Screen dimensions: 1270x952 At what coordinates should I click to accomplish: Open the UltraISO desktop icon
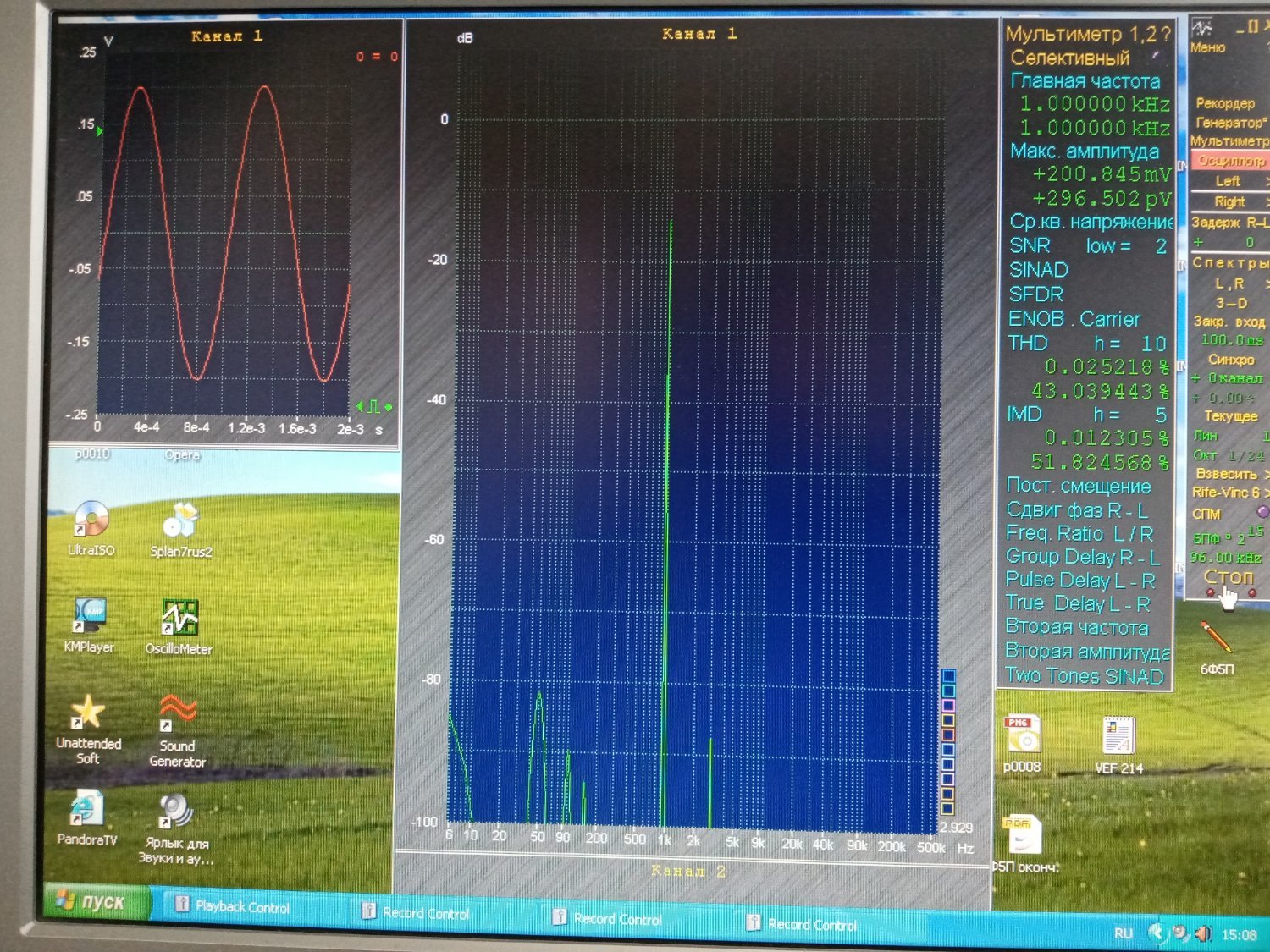coord(91,519)
